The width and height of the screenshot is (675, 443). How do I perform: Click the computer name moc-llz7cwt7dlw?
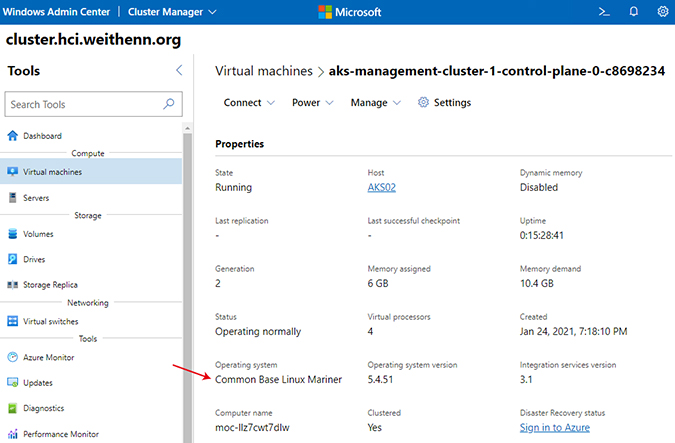pyautogui.click(x=252, y=428)
